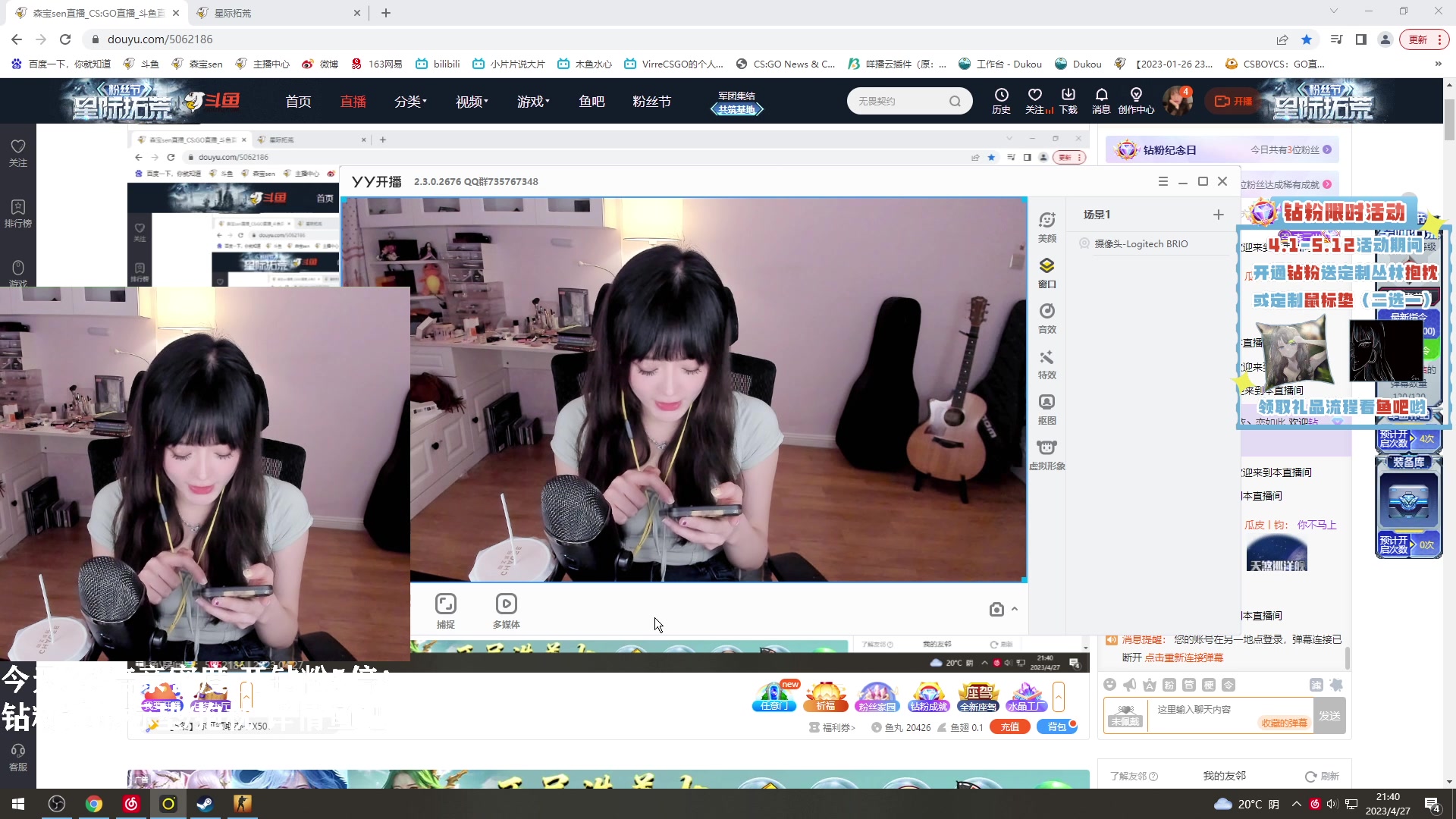Open the 创作中心 lightbulb icon
The image size is (1456, 819).
click(x=1136, y=100)
